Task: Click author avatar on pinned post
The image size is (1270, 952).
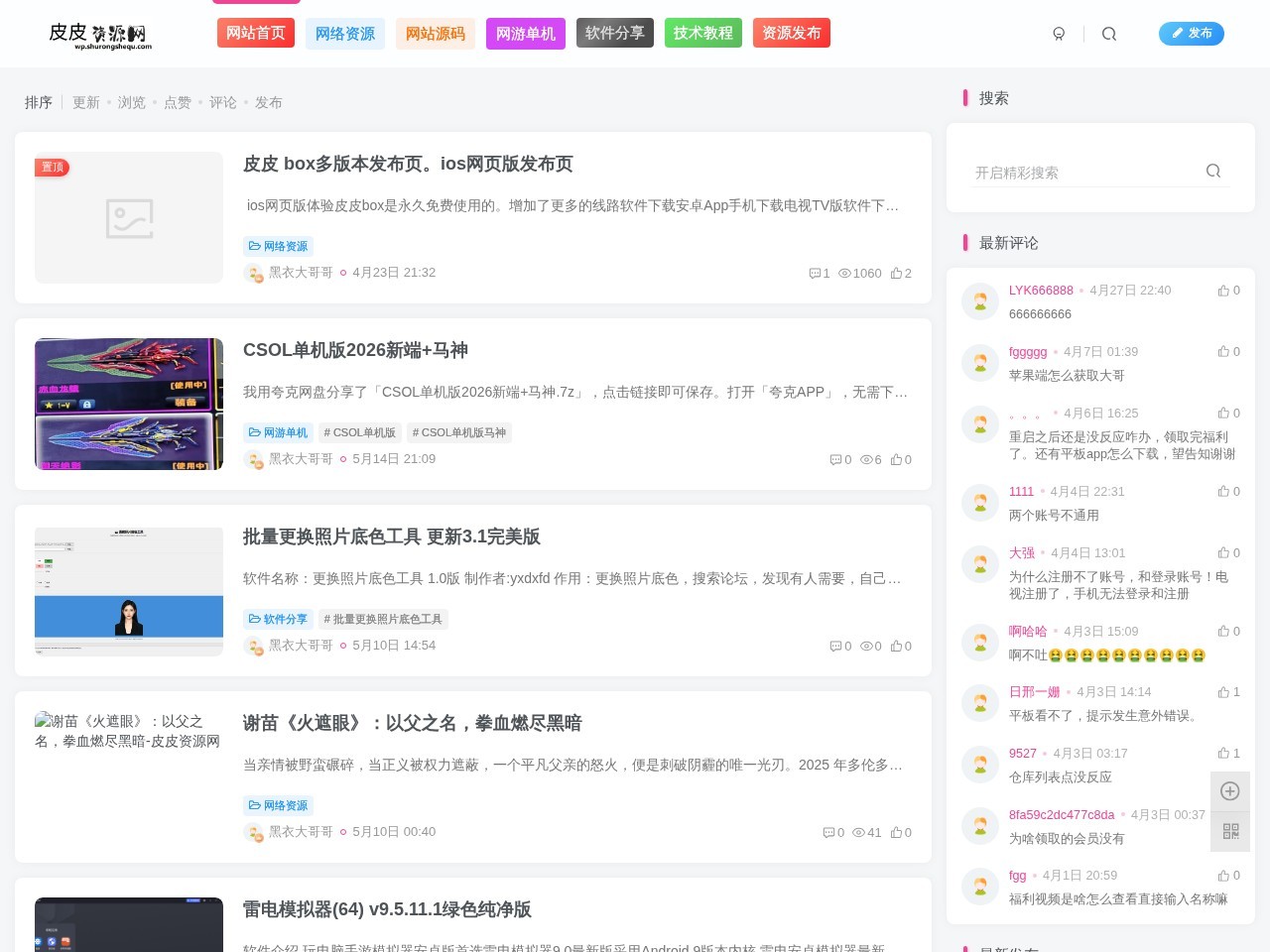Action: [x=254, y=274]
